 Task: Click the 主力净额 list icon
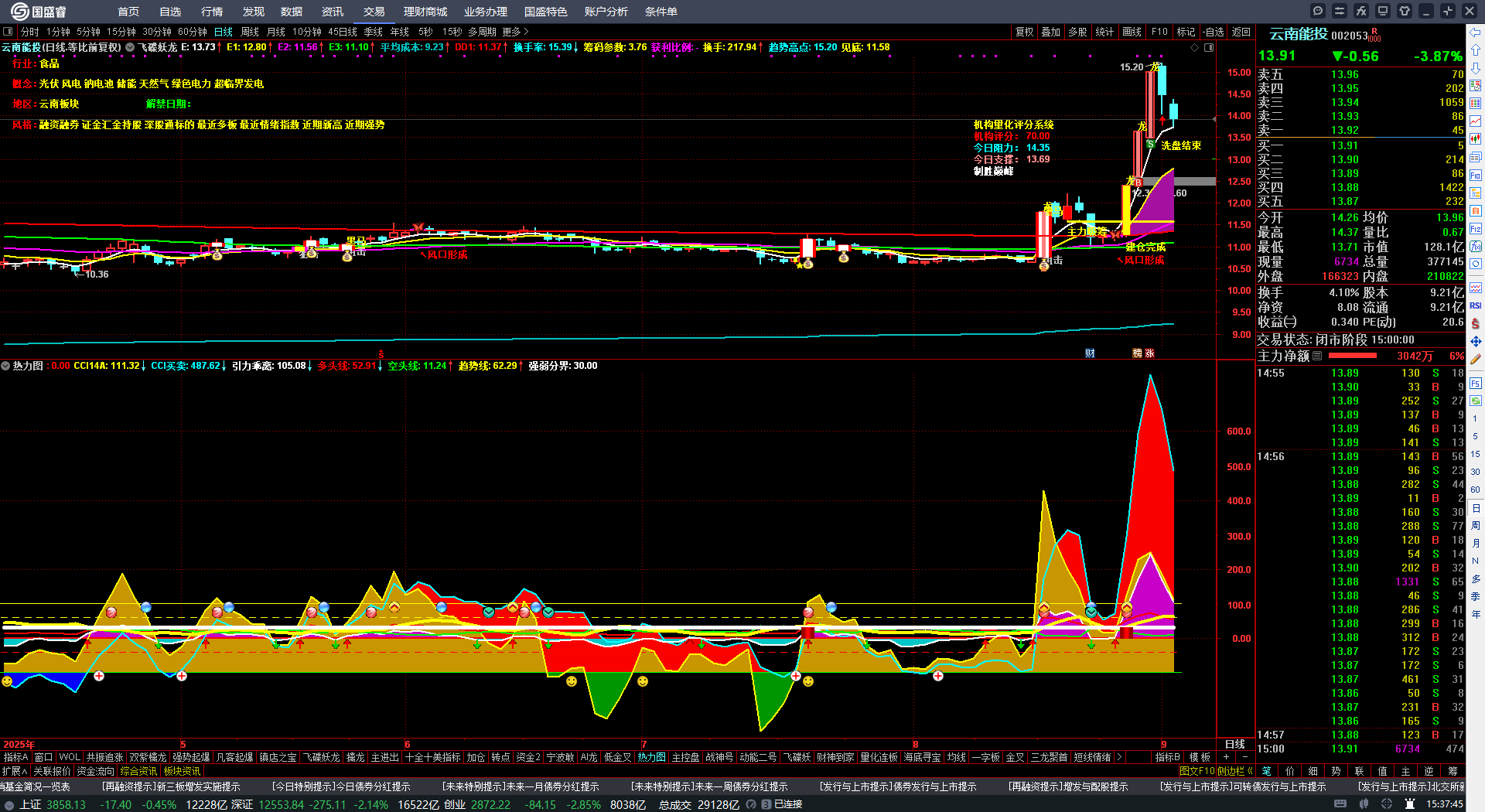tap(1317, 356)
